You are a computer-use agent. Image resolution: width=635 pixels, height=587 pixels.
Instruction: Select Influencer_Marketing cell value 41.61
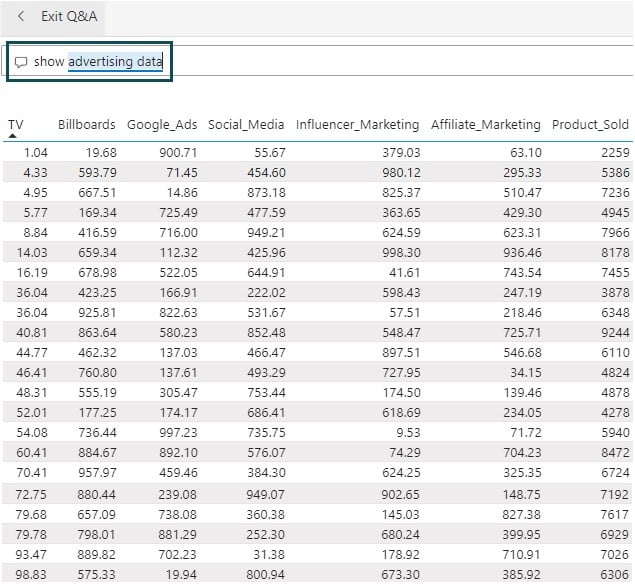405,273
